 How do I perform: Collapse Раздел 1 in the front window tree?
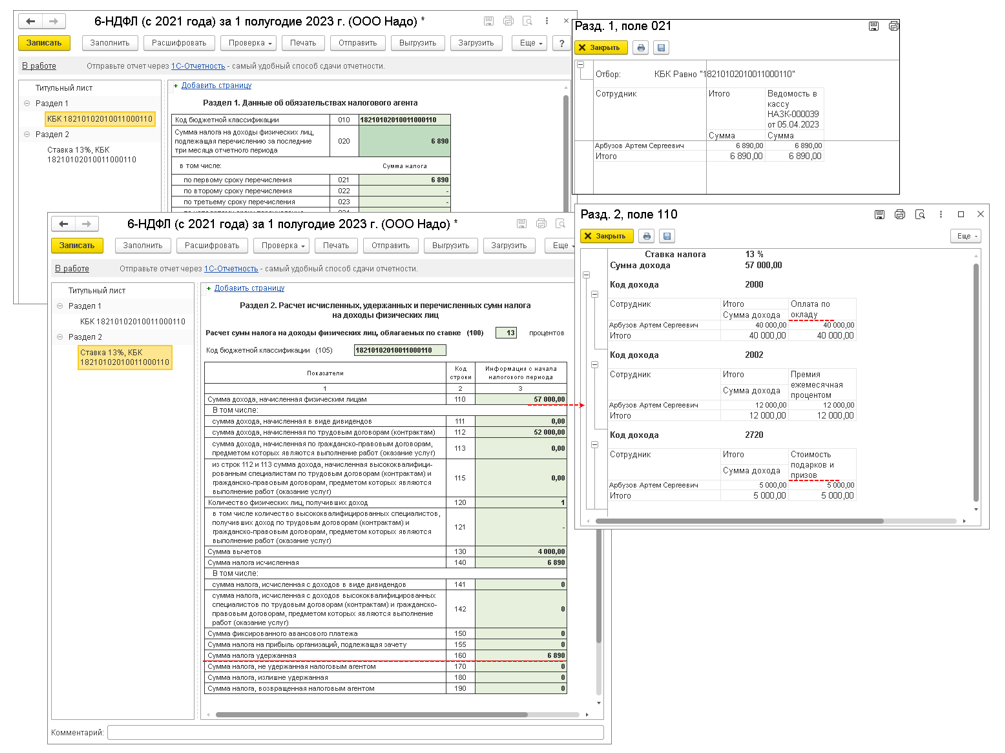click(60, 307)
